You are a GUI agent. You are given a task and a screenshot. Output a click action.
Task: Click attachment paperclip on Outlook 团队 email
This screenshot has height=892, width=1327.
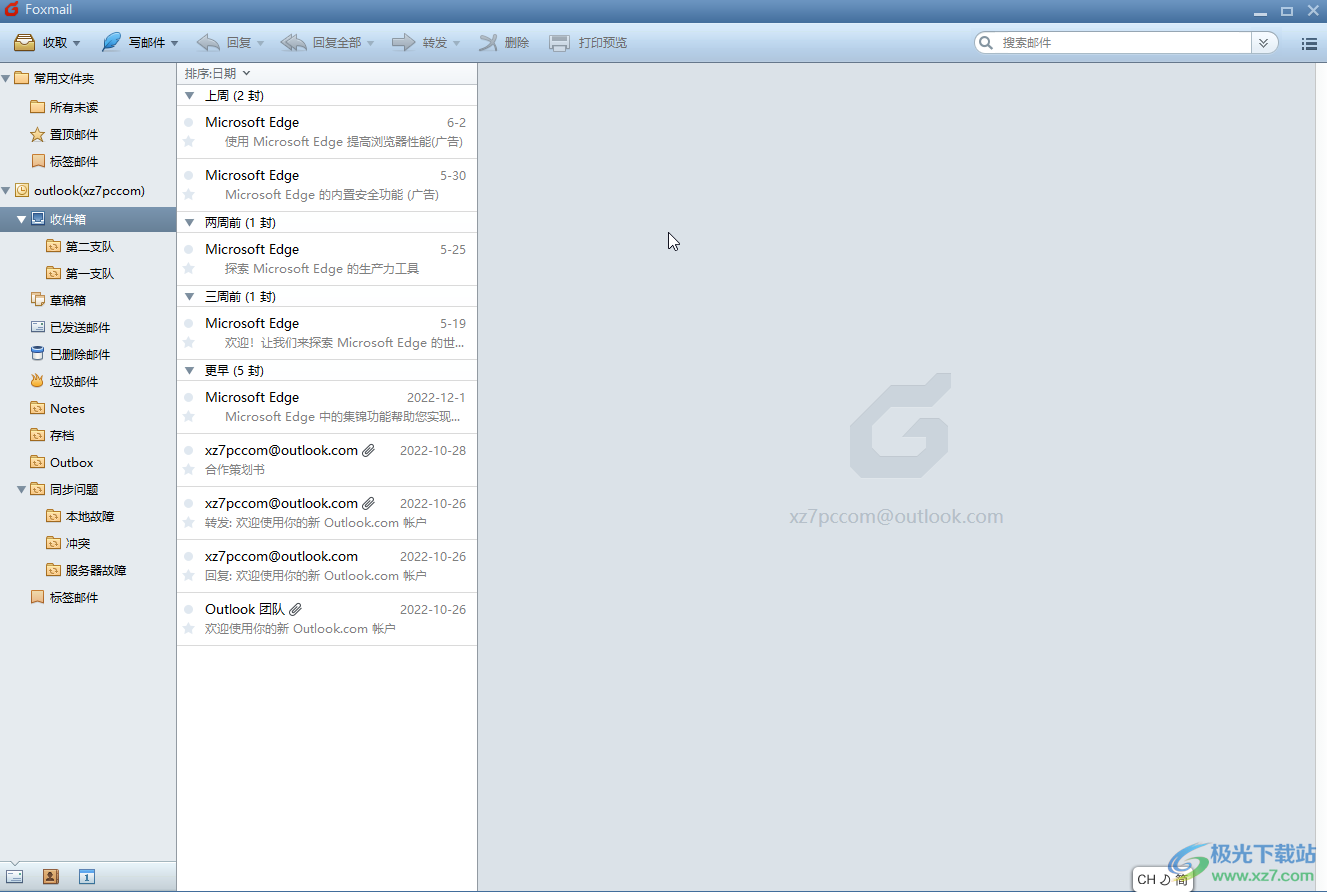click(295, 610)
